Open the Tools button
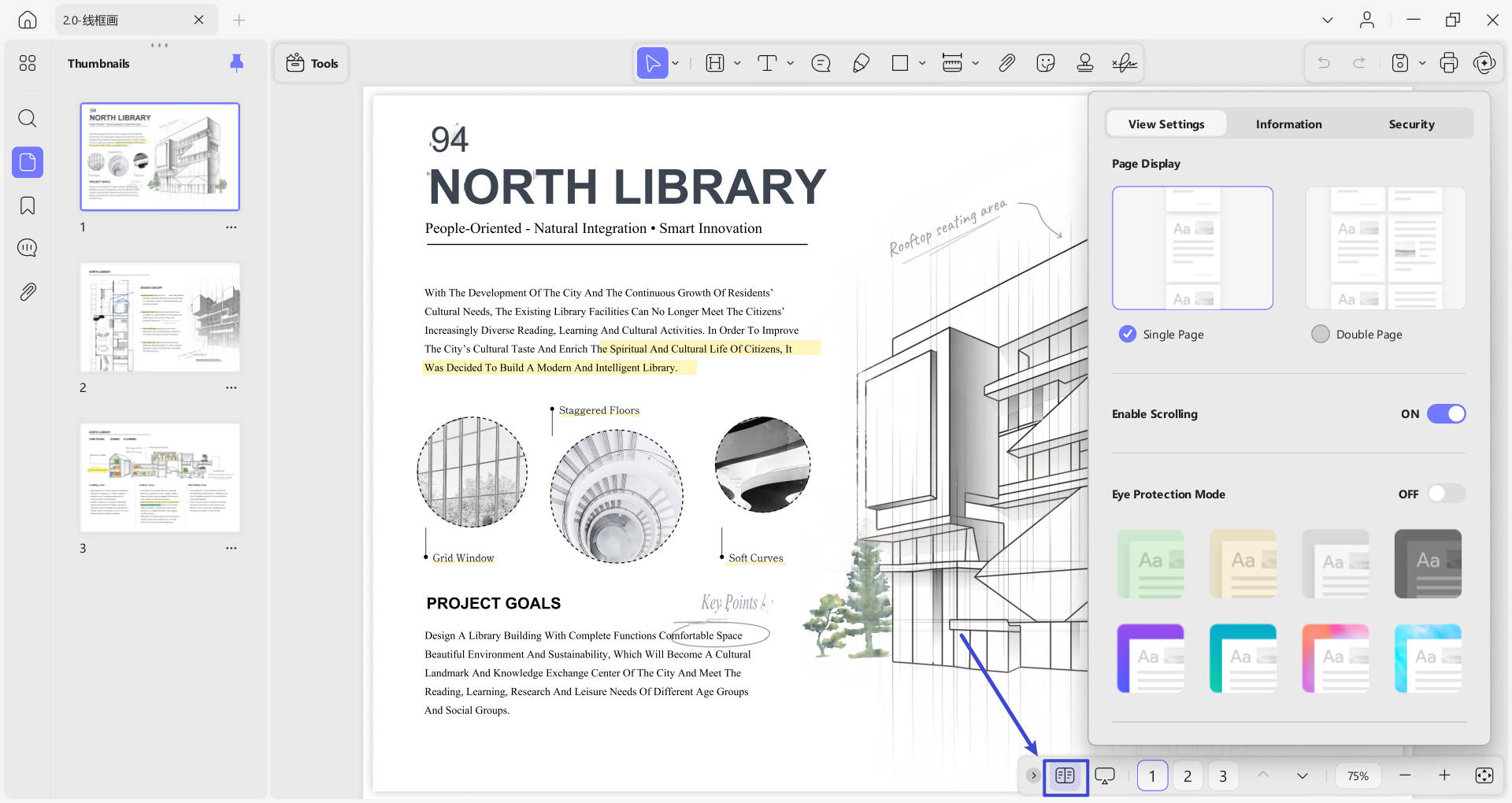1512x803 pixels. [312, 63]
